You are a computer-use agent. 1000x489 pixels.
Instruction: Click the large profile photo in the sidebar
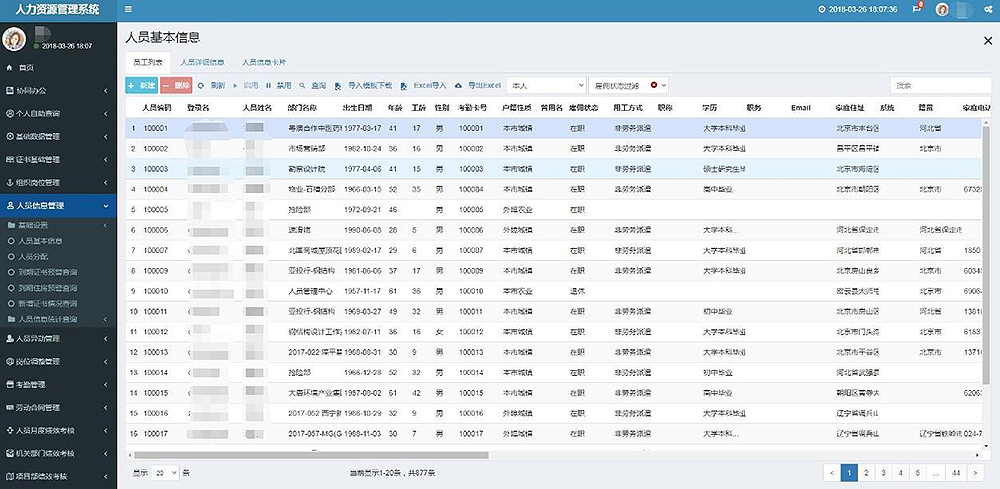(14, 39)
